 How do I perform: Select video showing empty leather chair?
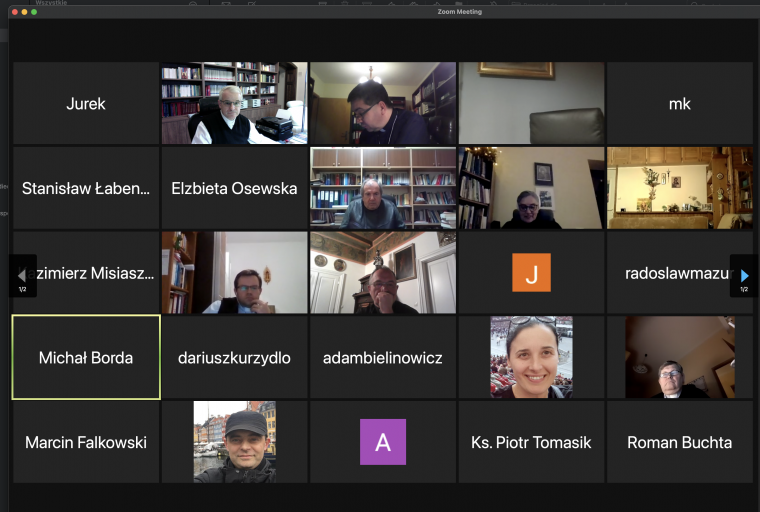pyautogui.click(x=531, y=103)
